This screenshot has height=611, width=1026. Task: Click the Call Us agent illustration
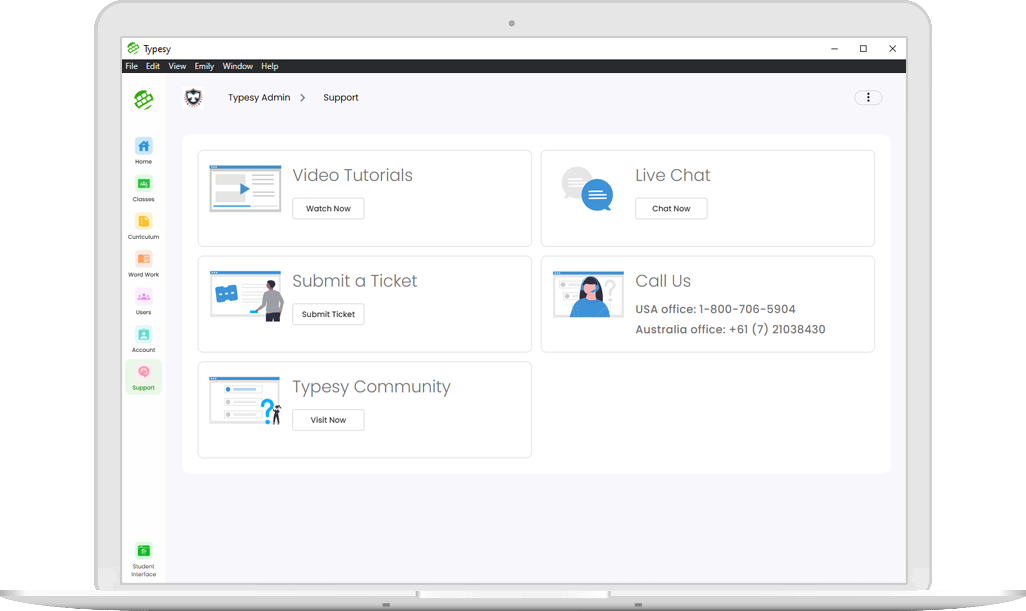[x=588, y=294]
